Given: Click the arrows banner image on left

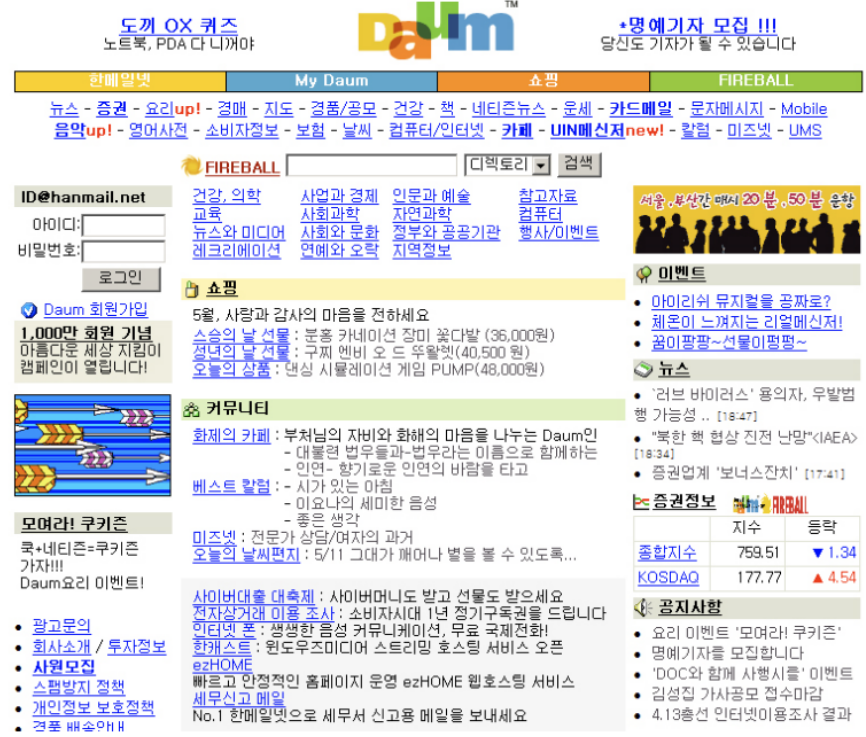Looking at the screenshot, I should (x=93, y=445).
